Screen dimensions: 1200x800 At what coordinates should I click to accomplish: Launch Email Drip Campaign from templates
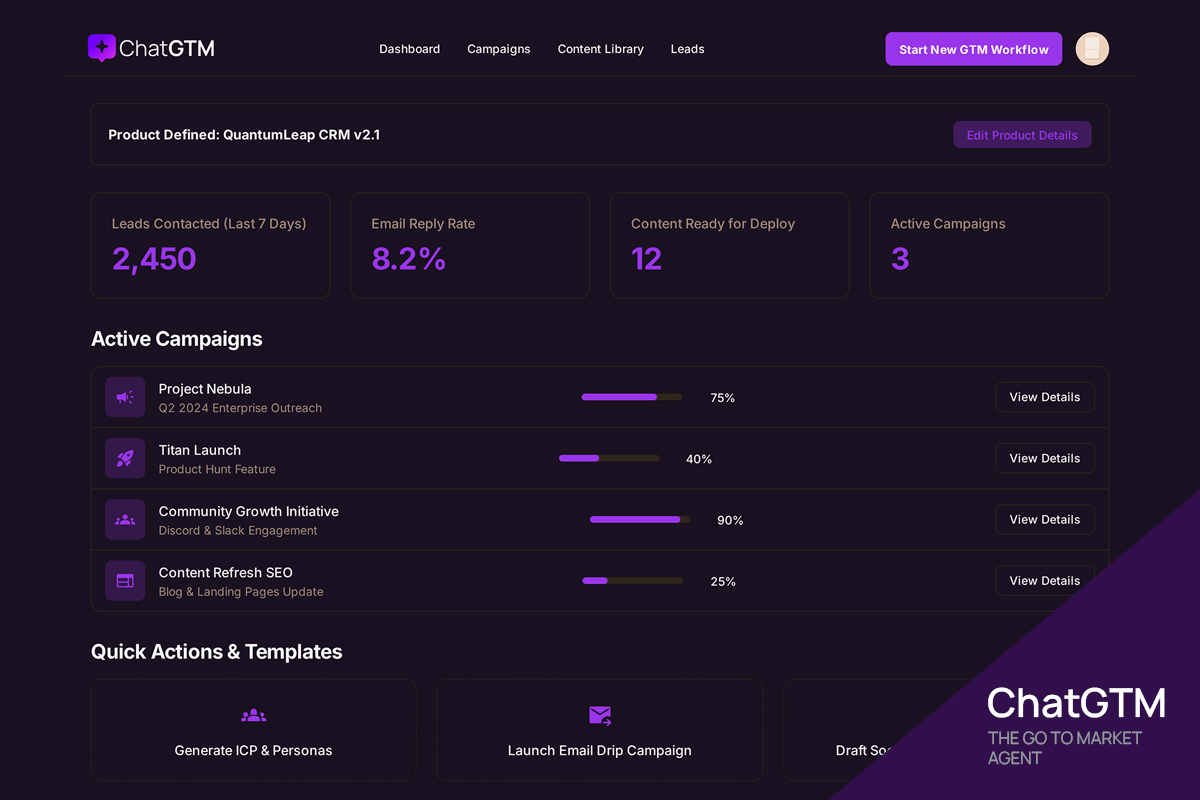coord(599,730)
